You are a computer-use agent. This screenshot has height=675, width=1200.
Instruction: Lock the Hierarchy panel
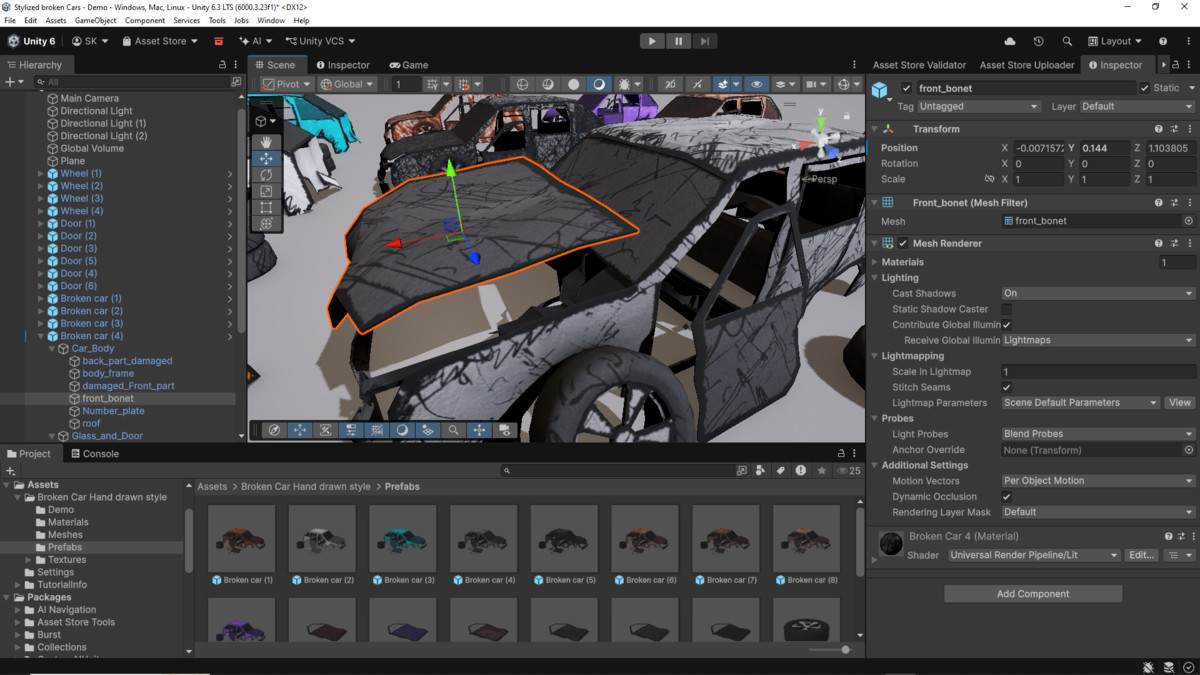(222, 65)
